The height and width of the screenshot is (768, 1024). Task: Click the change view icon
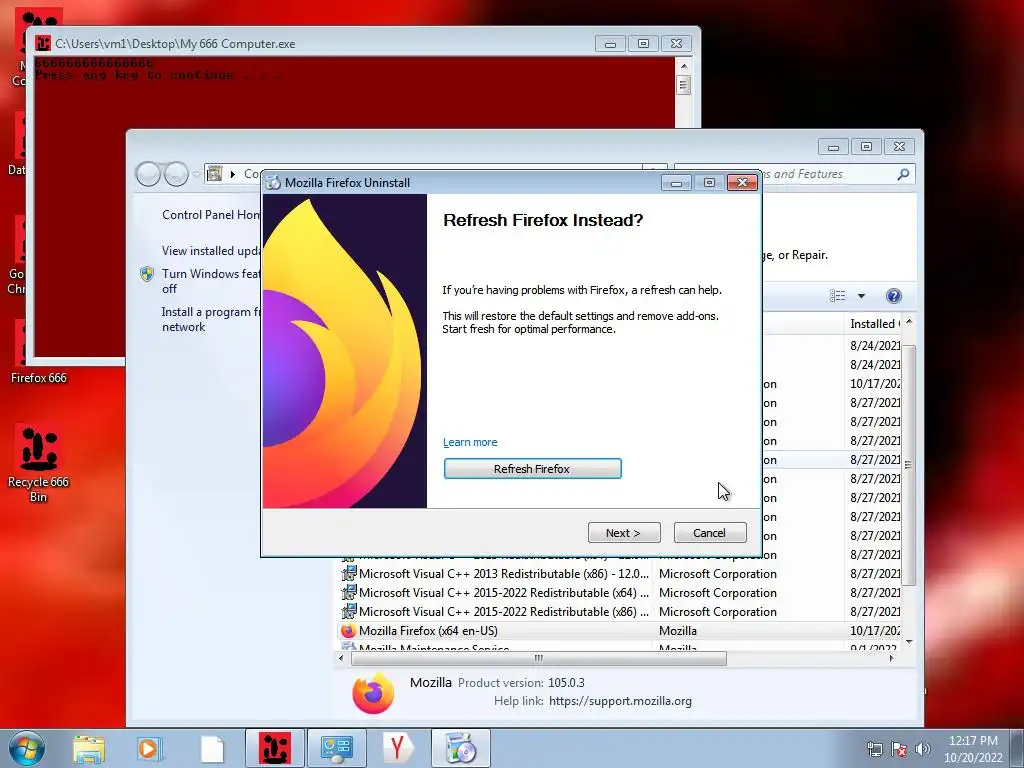pos(838,296)
